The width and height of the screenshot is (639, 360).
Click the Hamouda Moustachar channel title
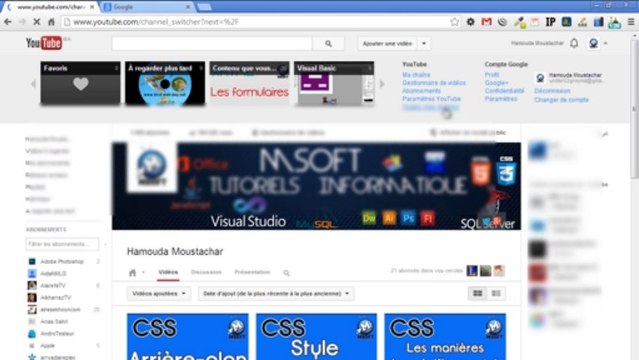tap(175, 252)
